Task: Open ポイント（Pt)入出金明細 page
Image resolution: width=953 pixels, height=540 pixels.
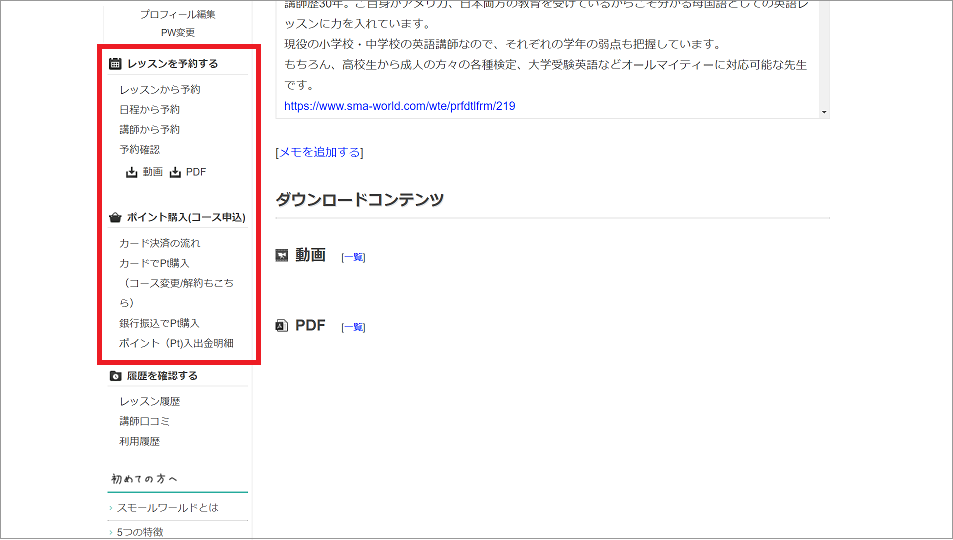Action: point(176,344)
